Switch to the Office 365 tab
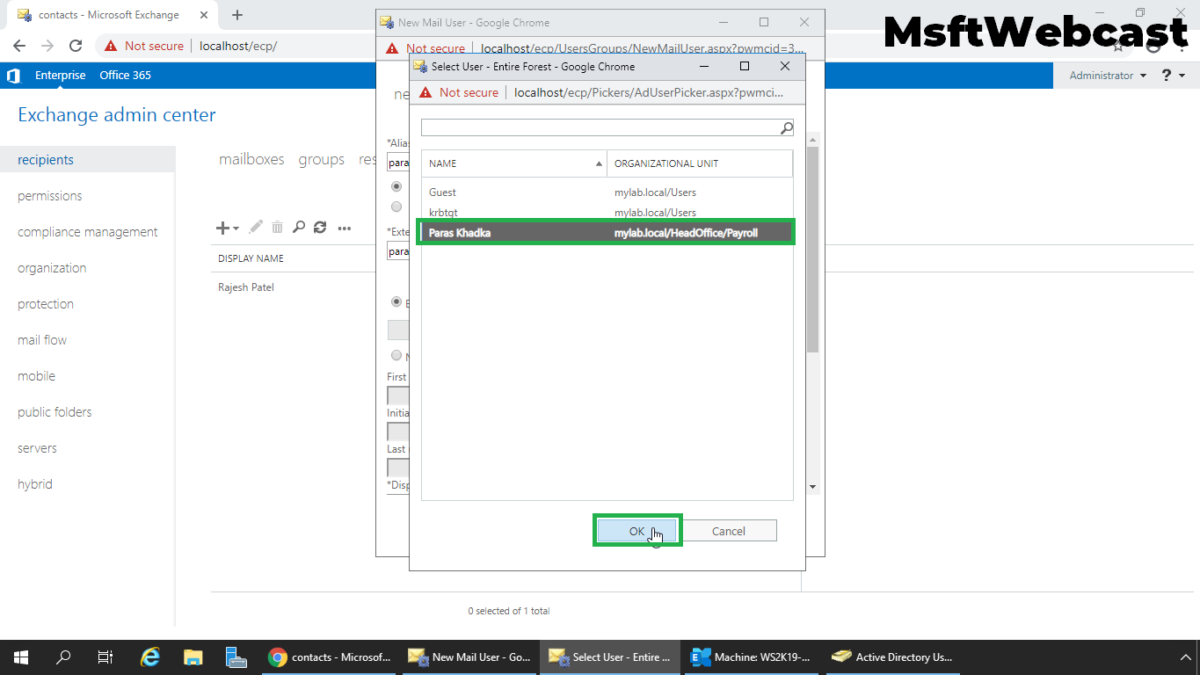The height and width of the screenshot is (675, 1200). tap(125, 75)
